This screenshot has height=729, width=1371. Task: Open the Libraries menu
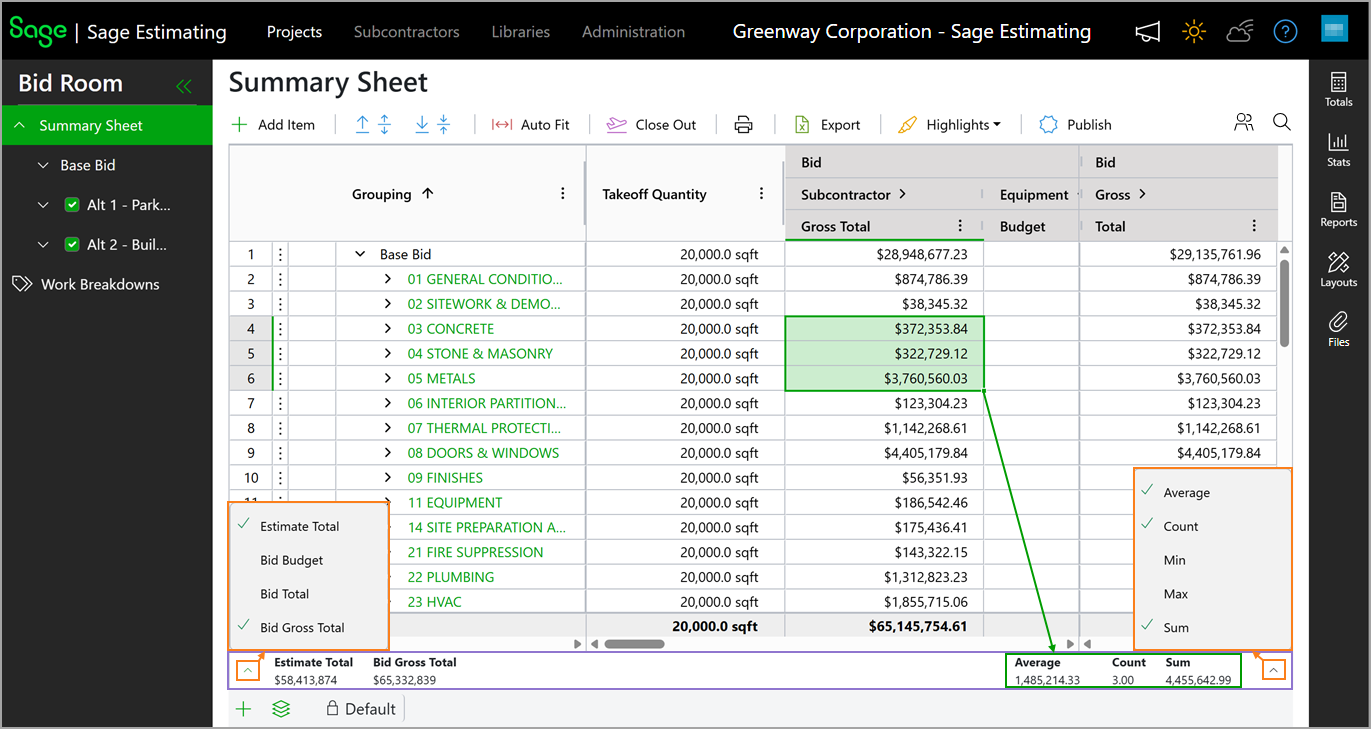tap(521, 32)
